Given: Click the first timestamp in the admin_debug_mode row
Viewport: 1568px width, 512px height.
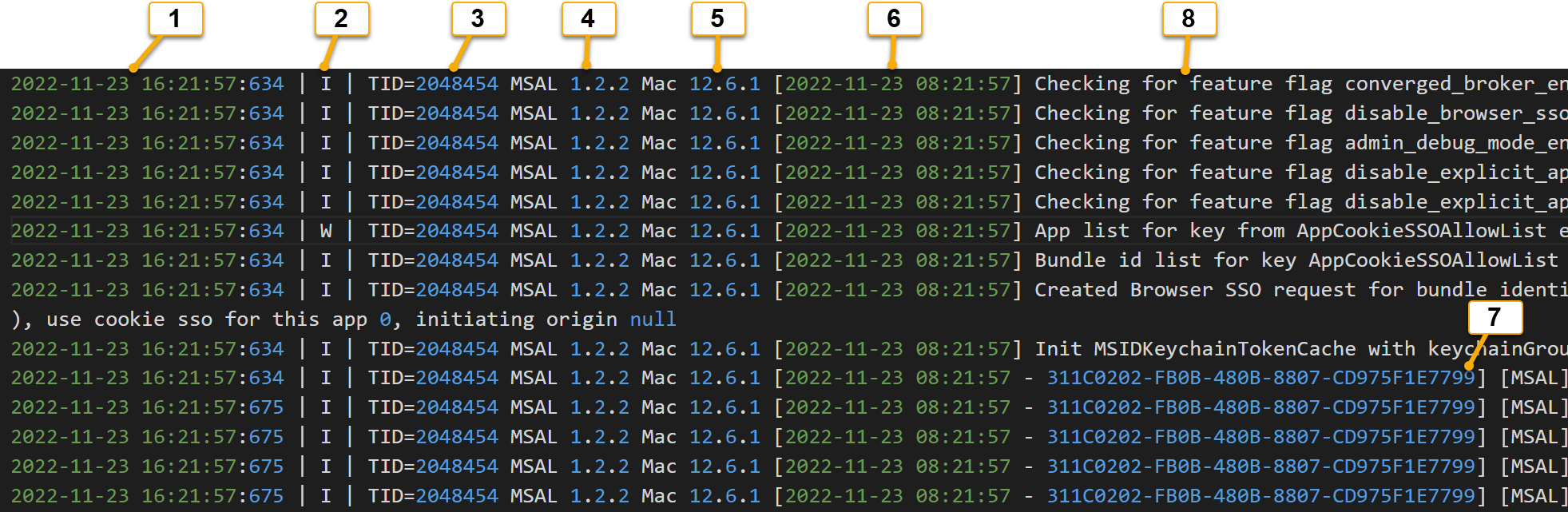Looking at the screenshot, I should pos(148,143).
